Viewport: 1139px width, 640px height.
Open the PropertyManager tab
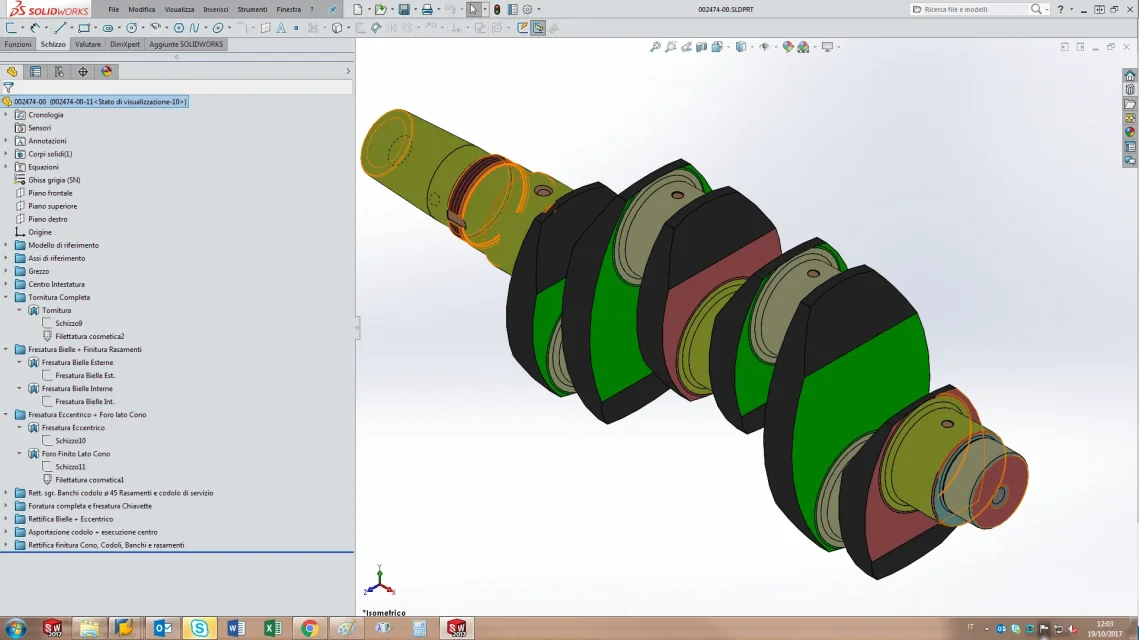[35, 71]
